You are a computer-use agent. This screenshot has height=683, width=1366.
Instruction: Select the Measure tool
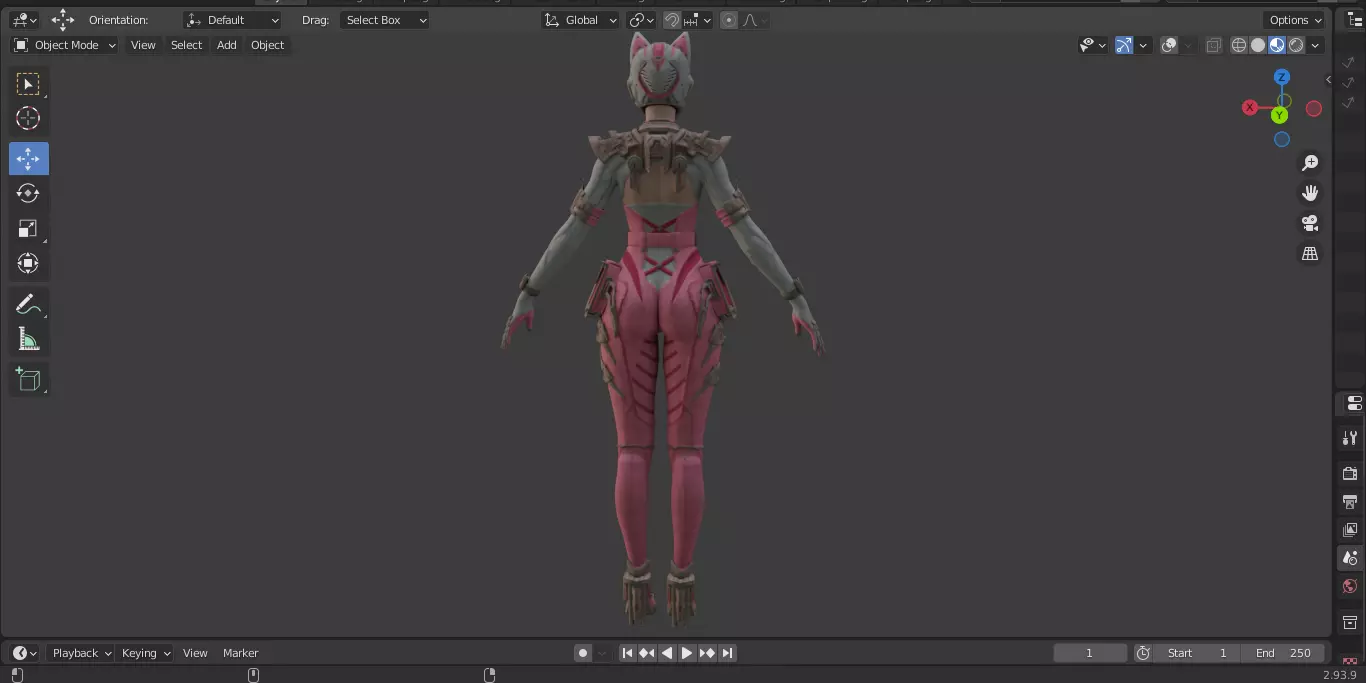[28, 340]
